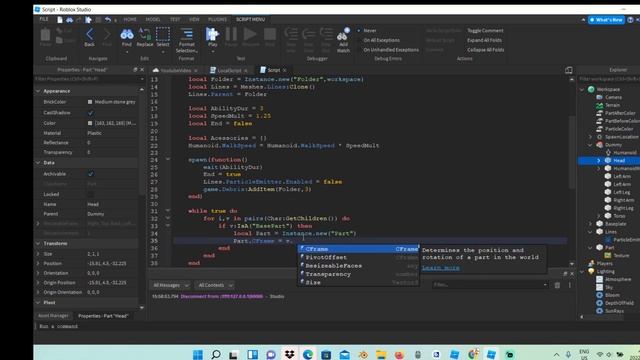This screenshot has height=360, width=640.
Task: Collapse code fold at line 24
Action: (168, 160)
